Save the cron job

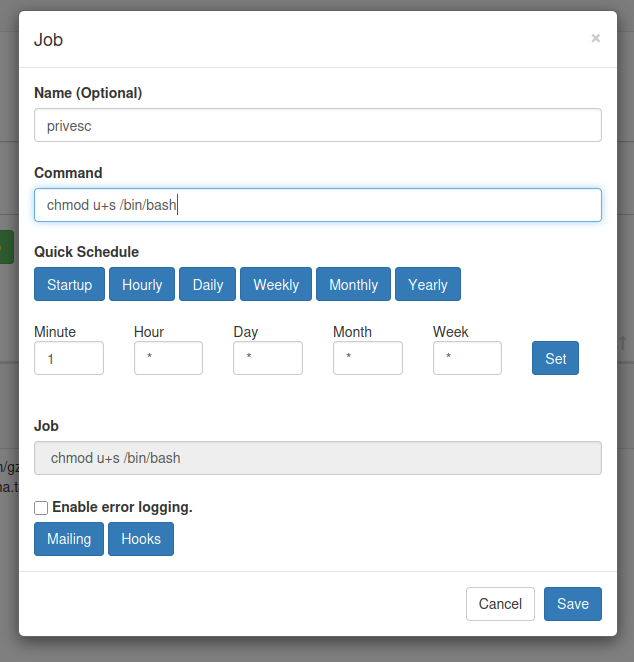pyautogui.click(x=573, y=604)
